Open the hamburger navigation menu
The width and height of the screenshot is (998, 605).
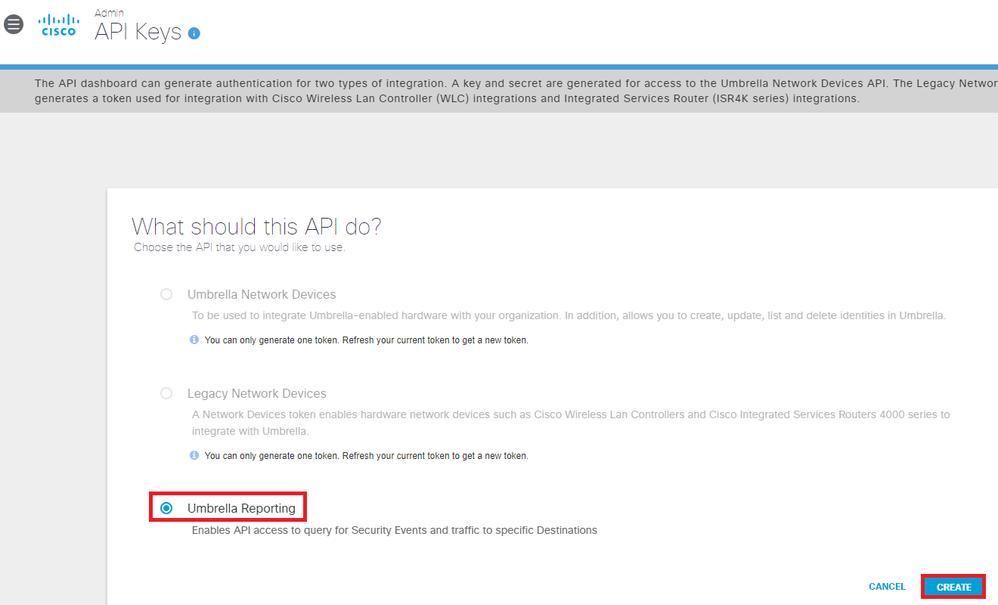pos(13,25)
